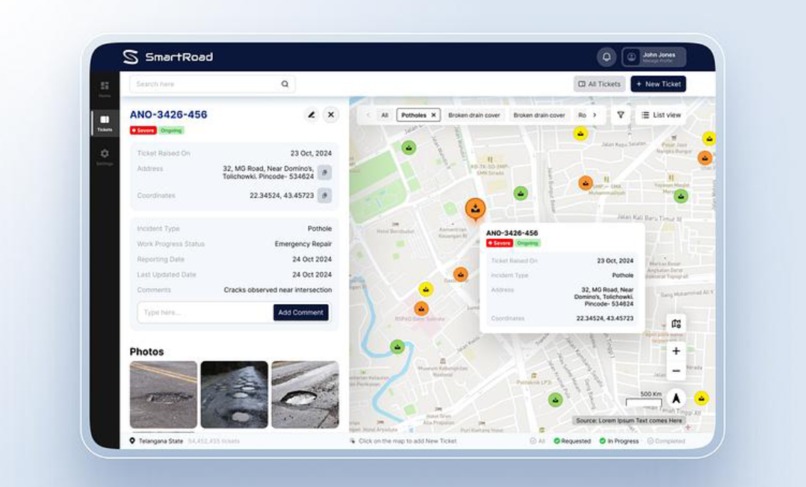The image size is (806, 487).
Task: Focus the Search here field
Action: click(x=212, y=84)
